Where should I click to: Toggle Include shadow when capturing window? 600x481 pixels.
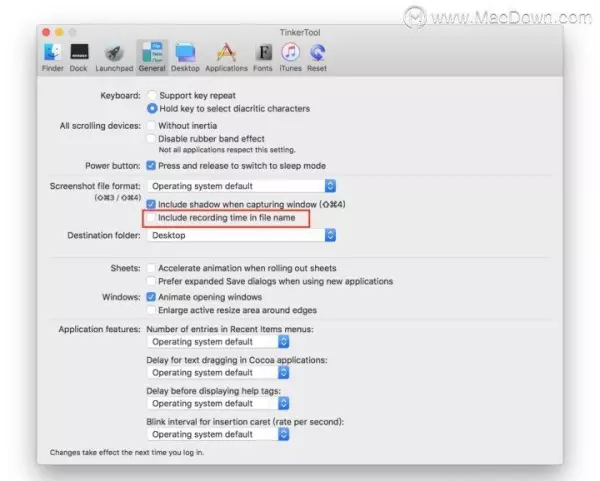tap(151, 204)
